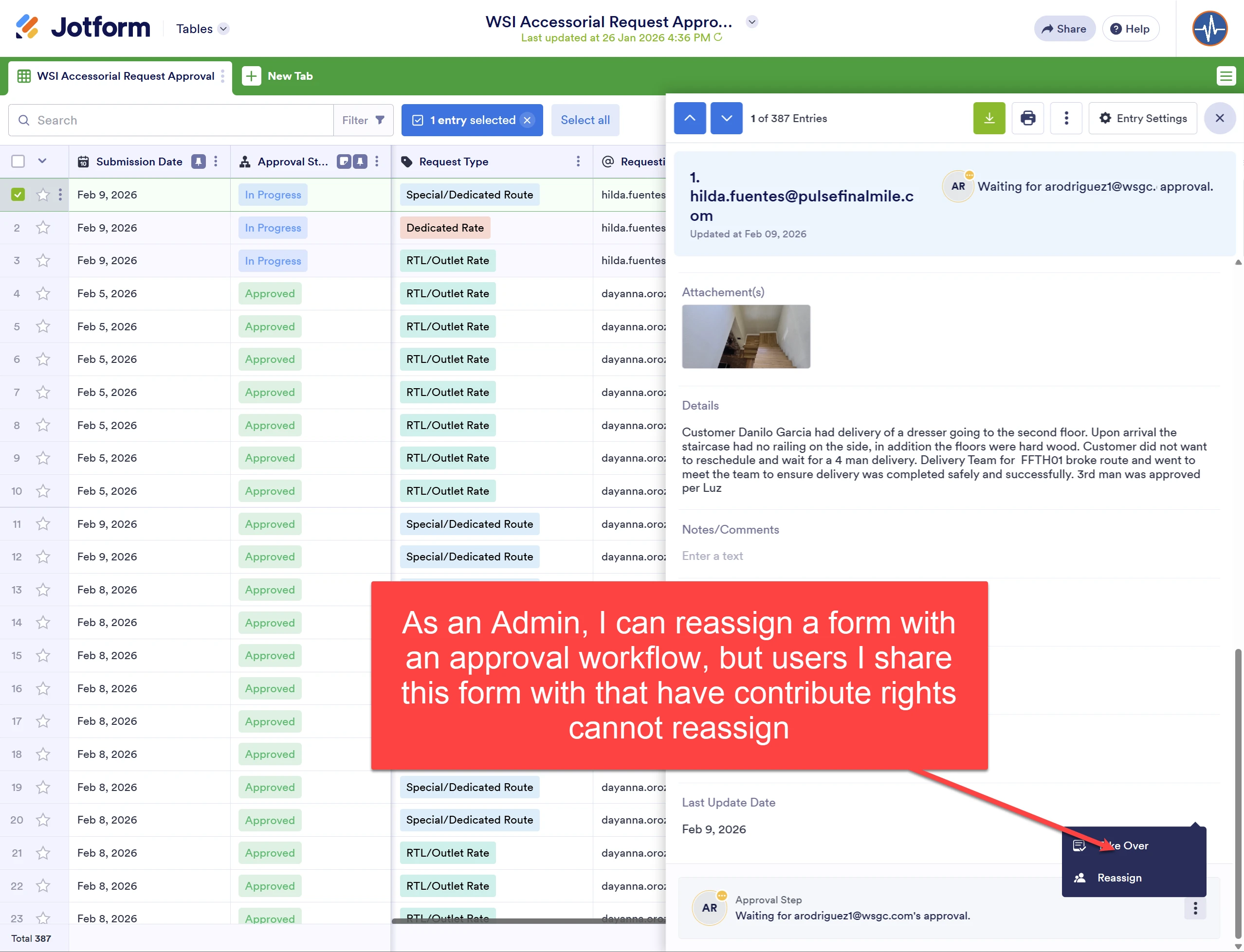Go to previous entry with up arrow
The height and width of the screenshot is (952, 1244).
(690, 118)
